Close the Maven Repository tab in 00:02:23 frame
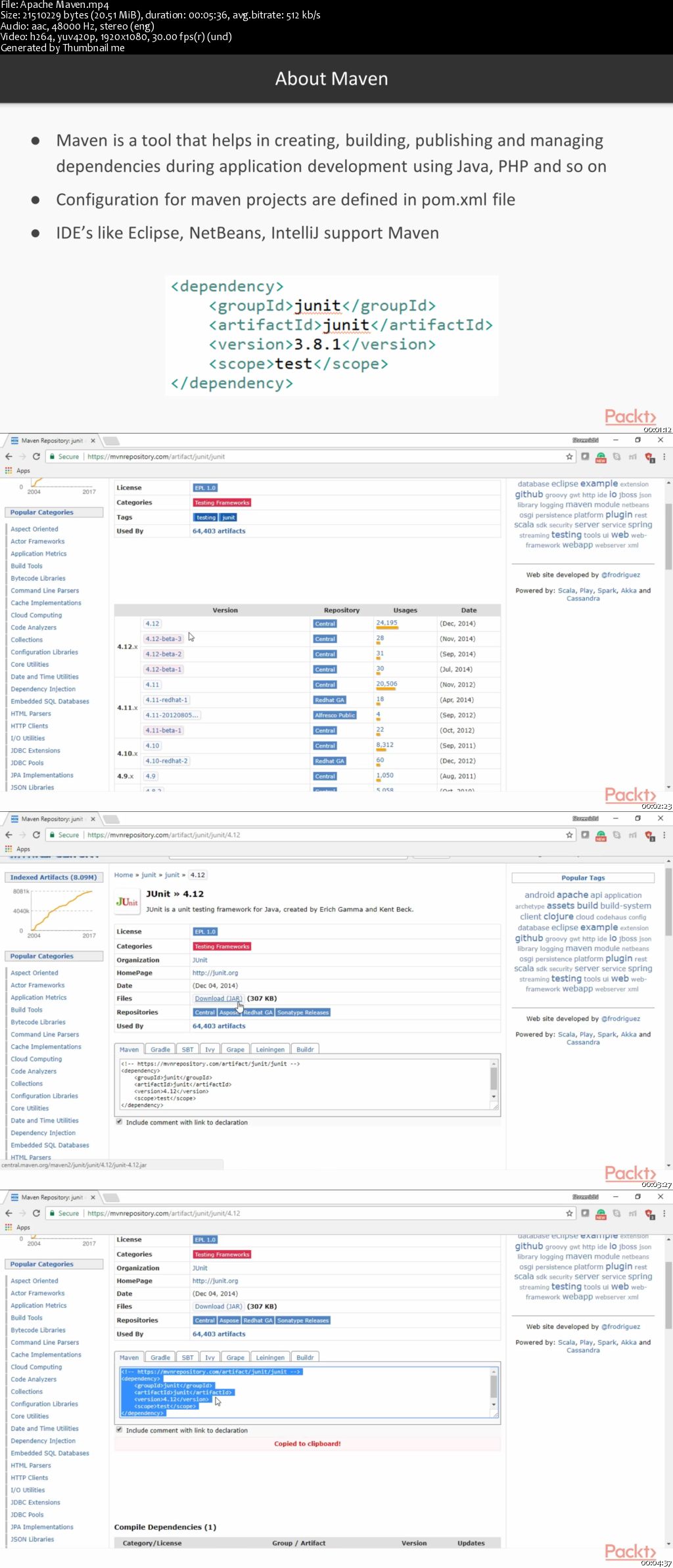 [x=93, y=441]
